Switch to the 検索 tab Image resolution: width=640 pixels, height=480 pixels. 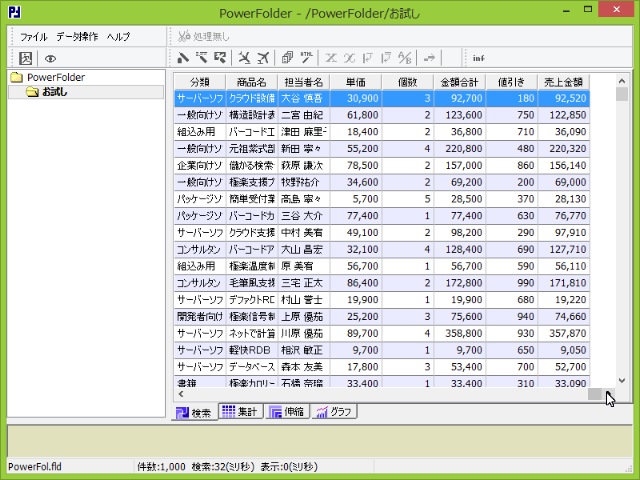coord(194,413)
